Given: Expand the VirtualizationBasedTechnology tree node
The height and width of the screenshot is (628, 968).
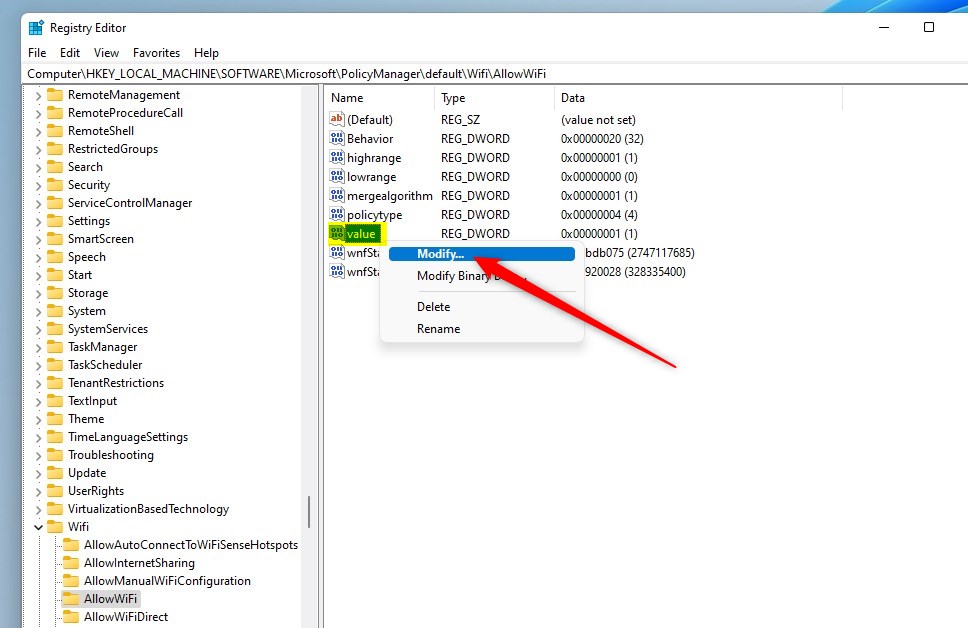Looking at the screenshot, I should [38, 509].
